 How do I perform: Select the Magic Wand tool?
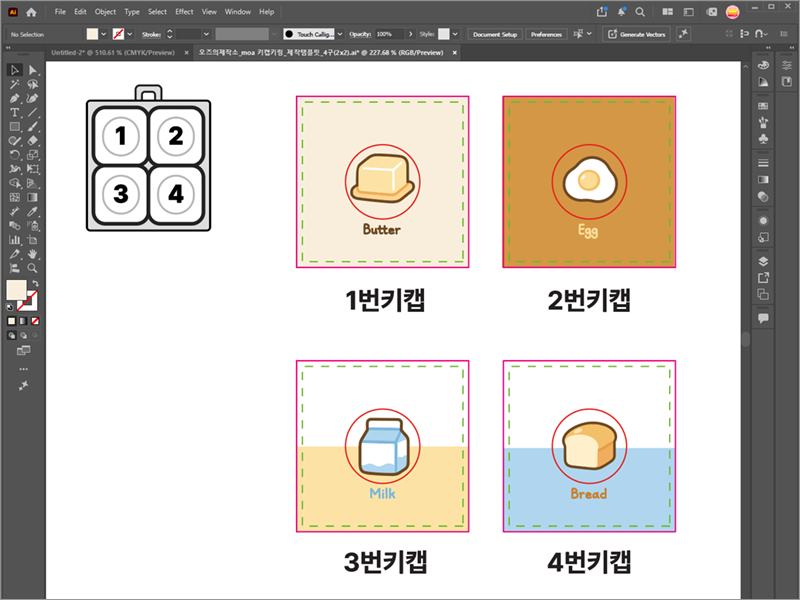15,84
